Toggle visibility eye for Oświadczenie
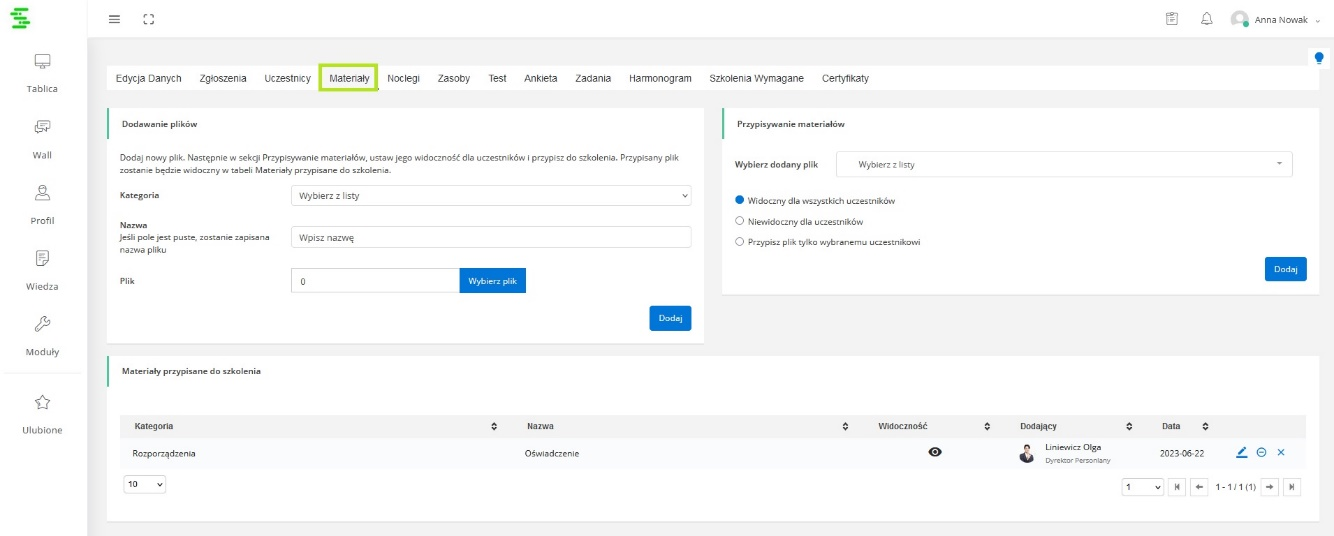 (x=935, y=453)
